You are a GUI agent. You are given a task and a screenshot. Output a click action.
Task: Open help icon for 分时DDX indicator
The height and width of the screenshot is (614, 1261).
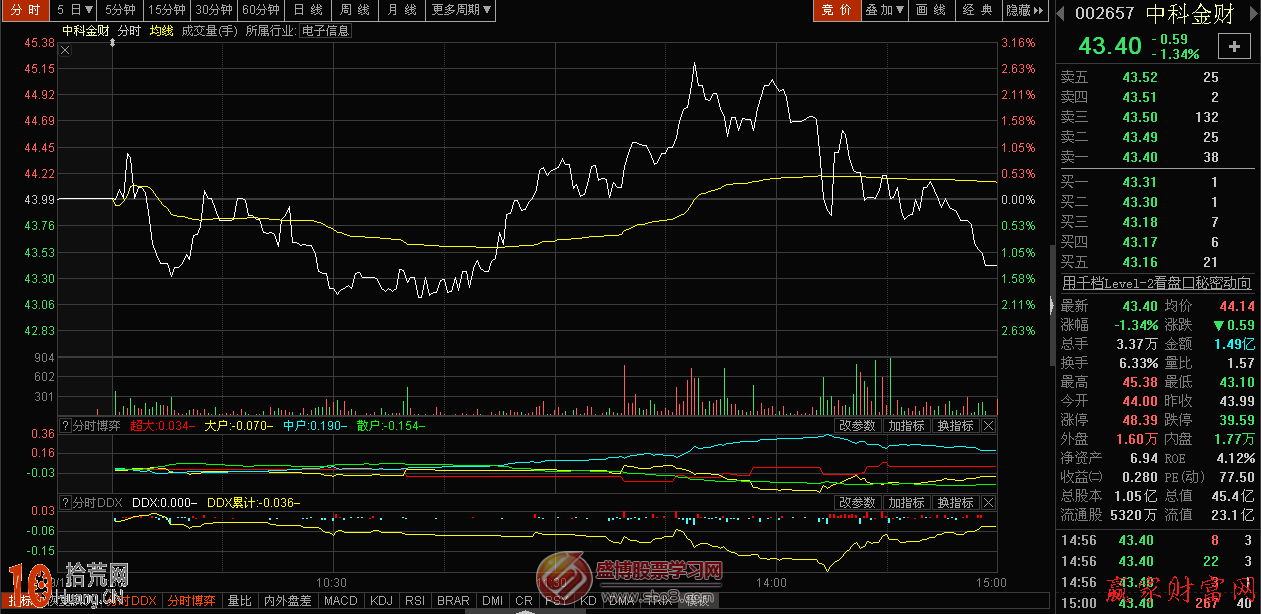(65, 502)
